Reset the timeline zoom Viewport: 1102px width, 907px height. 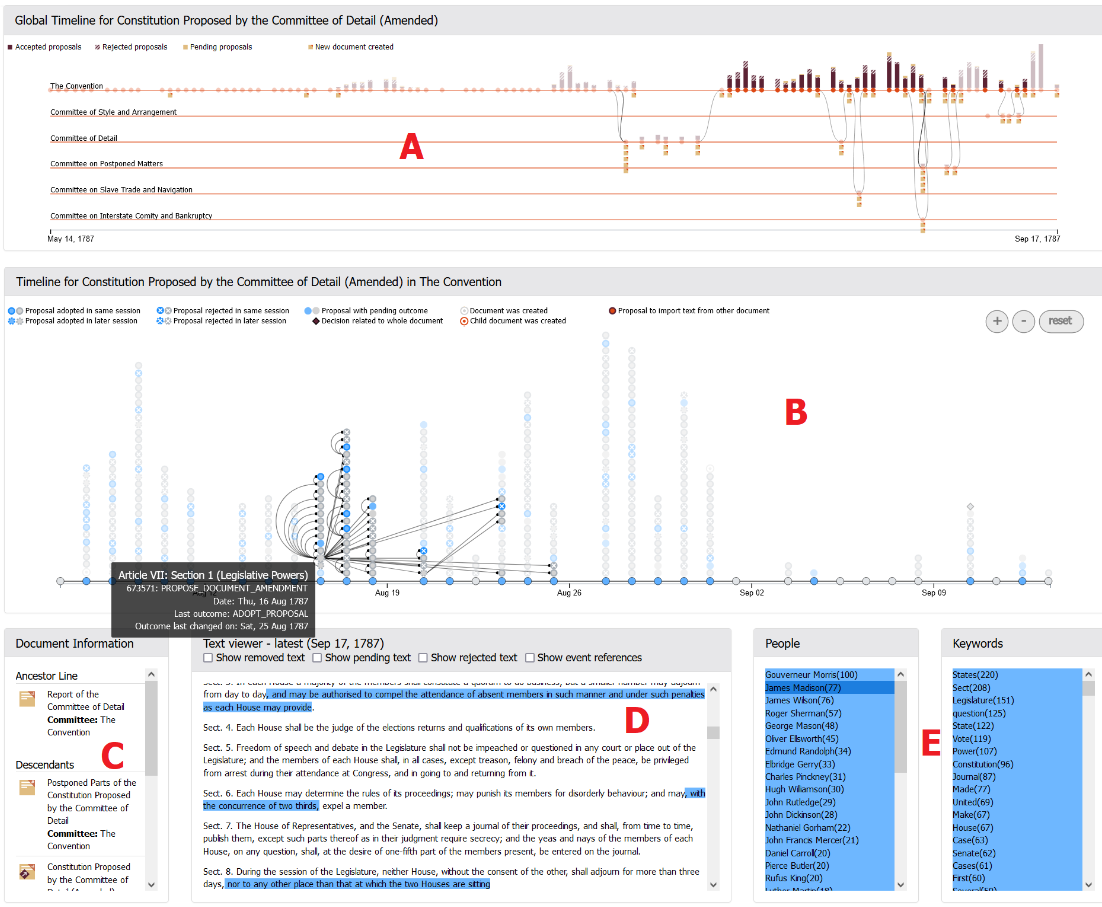1060,321
